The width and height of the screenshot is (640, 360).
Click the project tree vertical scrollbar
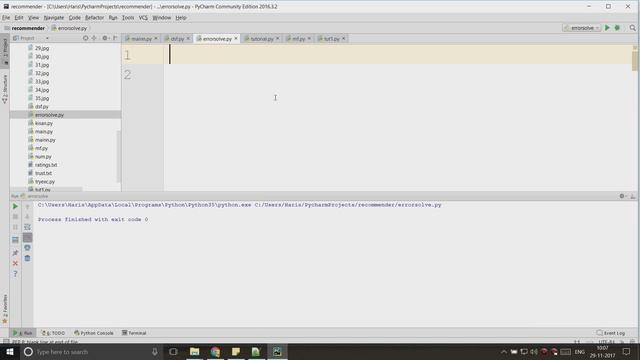point(119,156)
